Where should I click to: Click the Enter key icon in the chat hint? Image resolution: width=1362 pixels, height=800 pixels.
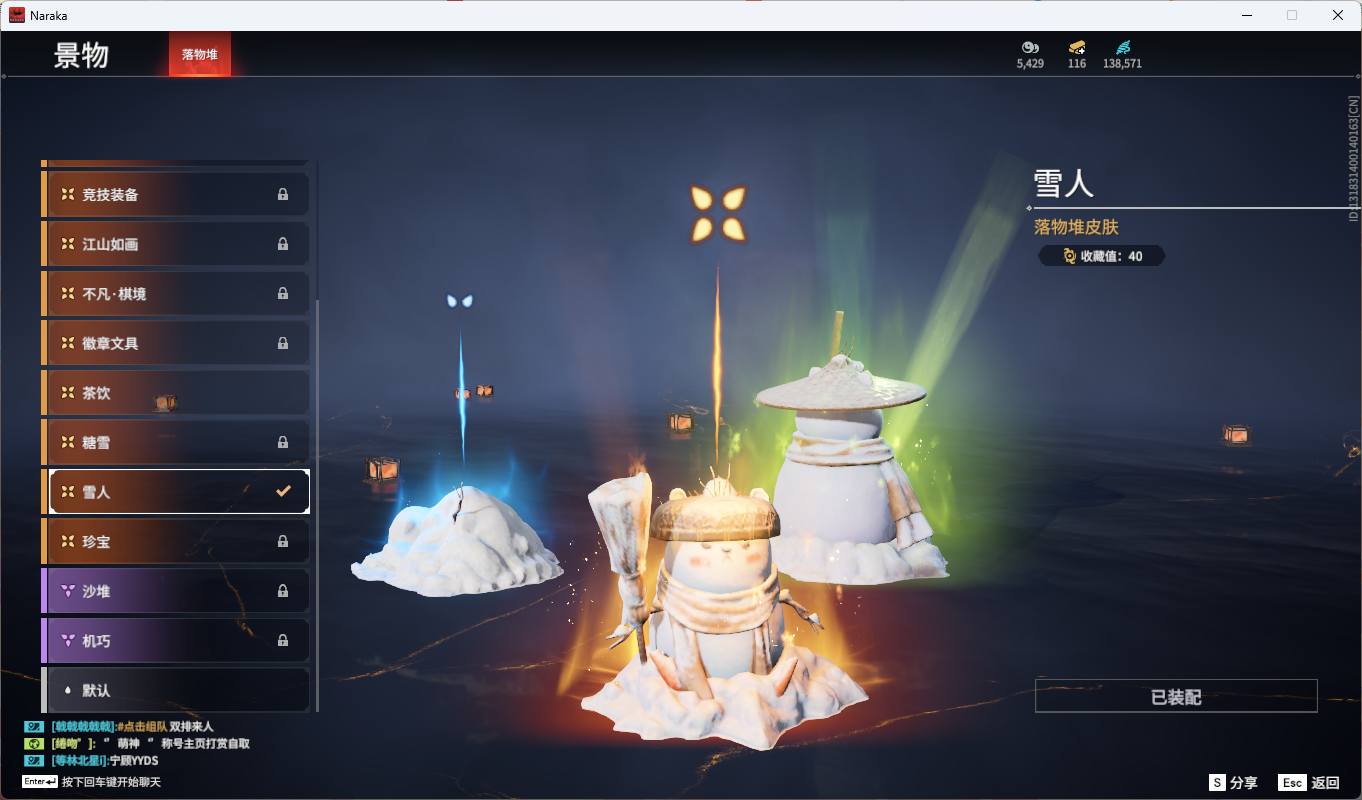click(40, 781)
